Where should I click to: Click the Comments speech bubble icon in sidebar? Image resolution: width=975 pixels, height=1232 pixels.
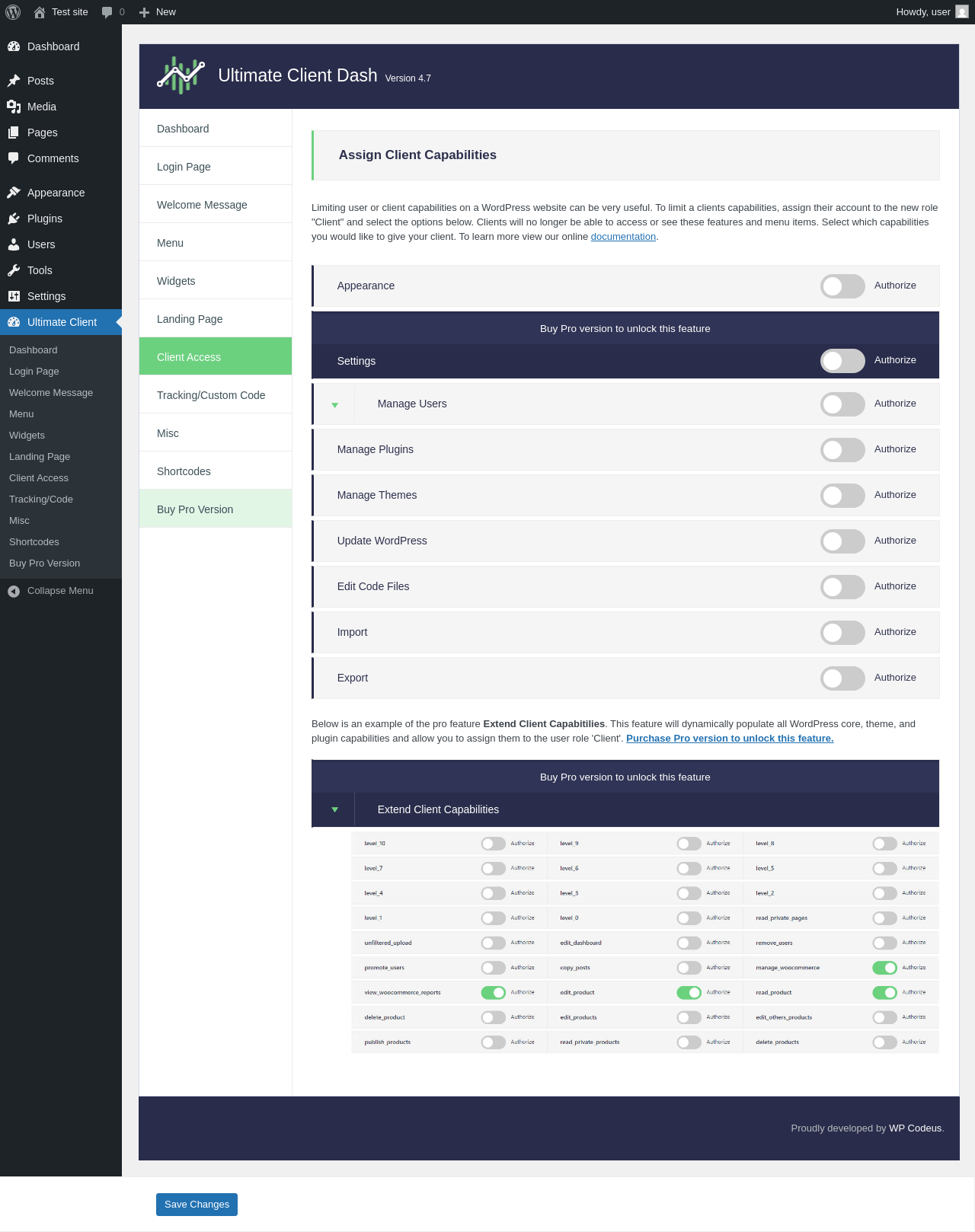click(14, 158)
